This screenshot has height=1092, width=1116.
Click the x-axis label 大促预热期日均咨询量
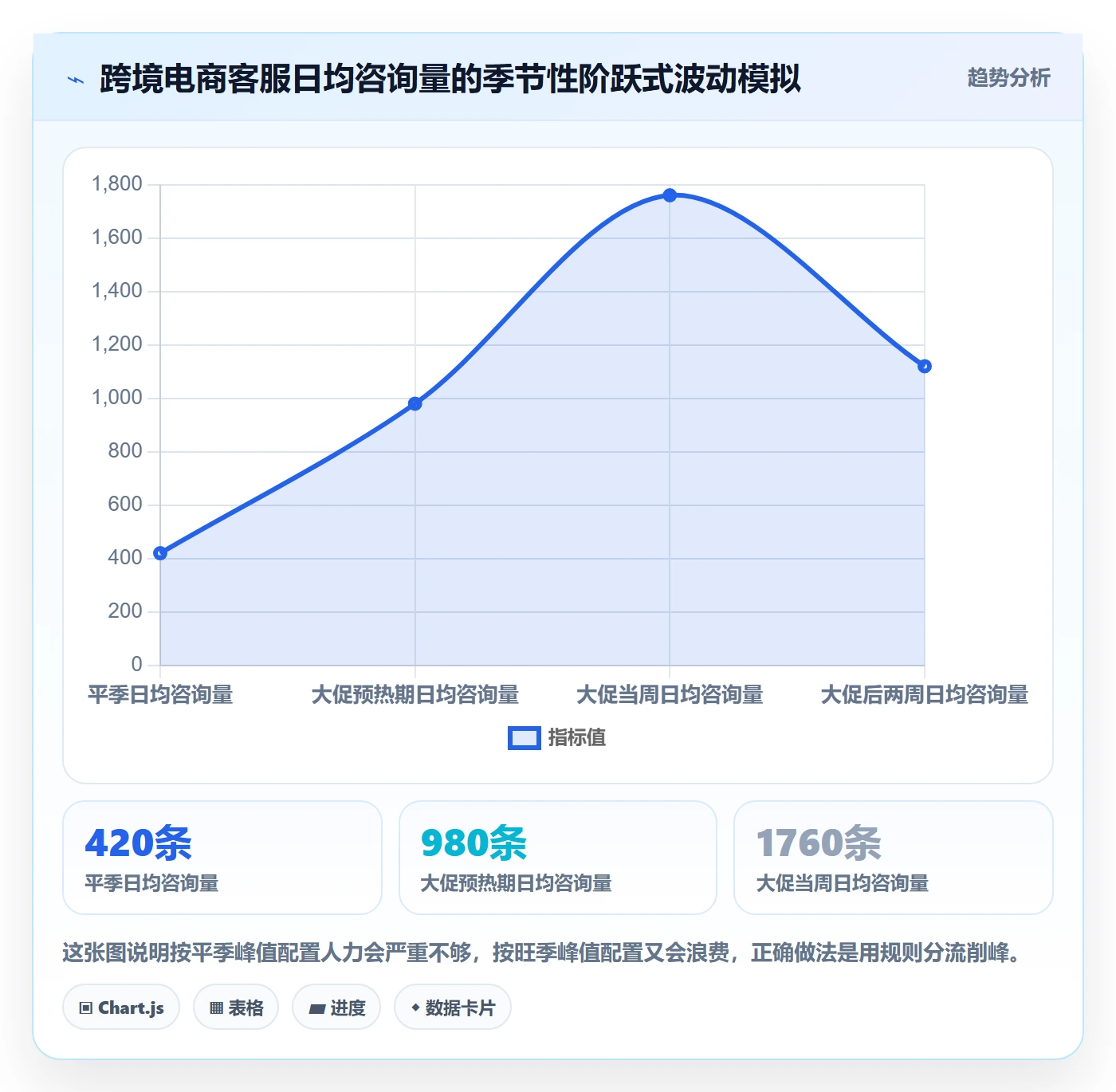pos(415,695)
